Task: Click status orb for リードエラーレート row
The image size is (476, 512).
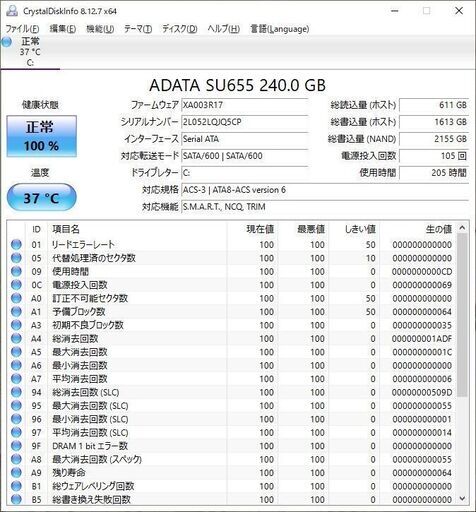Action: [16, 244]
